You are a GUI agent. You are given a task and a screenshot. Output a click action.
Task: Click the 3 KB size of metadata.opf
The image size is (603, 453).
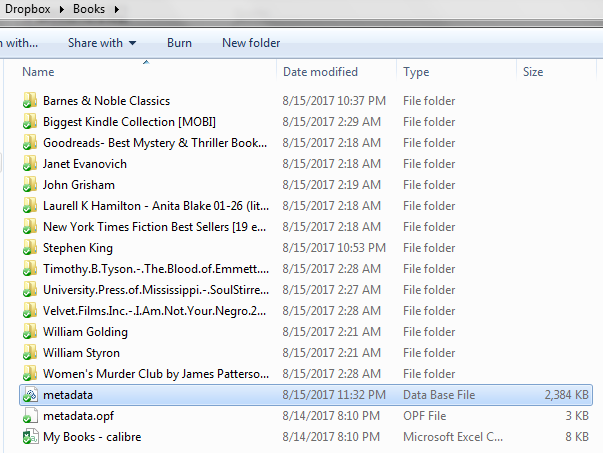pyautogui.click(x=577, y=416)
